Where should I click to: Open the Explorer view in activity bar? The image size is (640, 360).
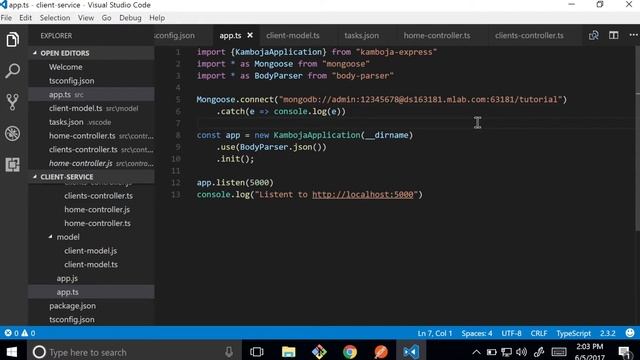[12, 40]
